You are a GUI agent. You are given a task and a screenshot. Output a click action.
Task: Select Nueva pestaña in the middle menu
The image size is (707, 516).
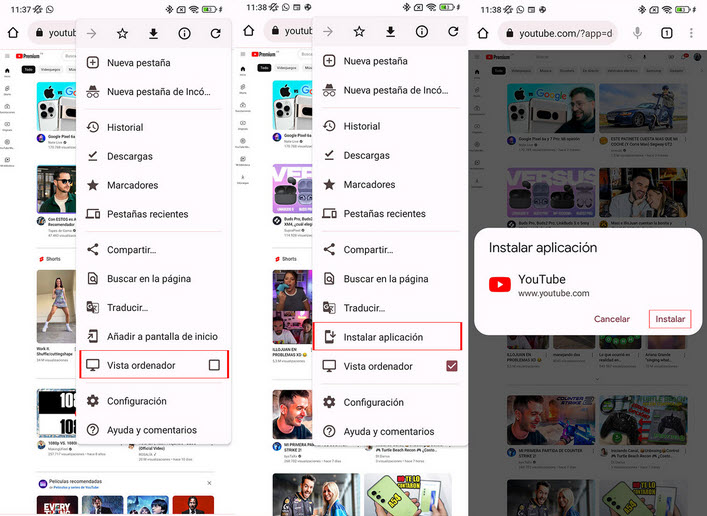390,61
